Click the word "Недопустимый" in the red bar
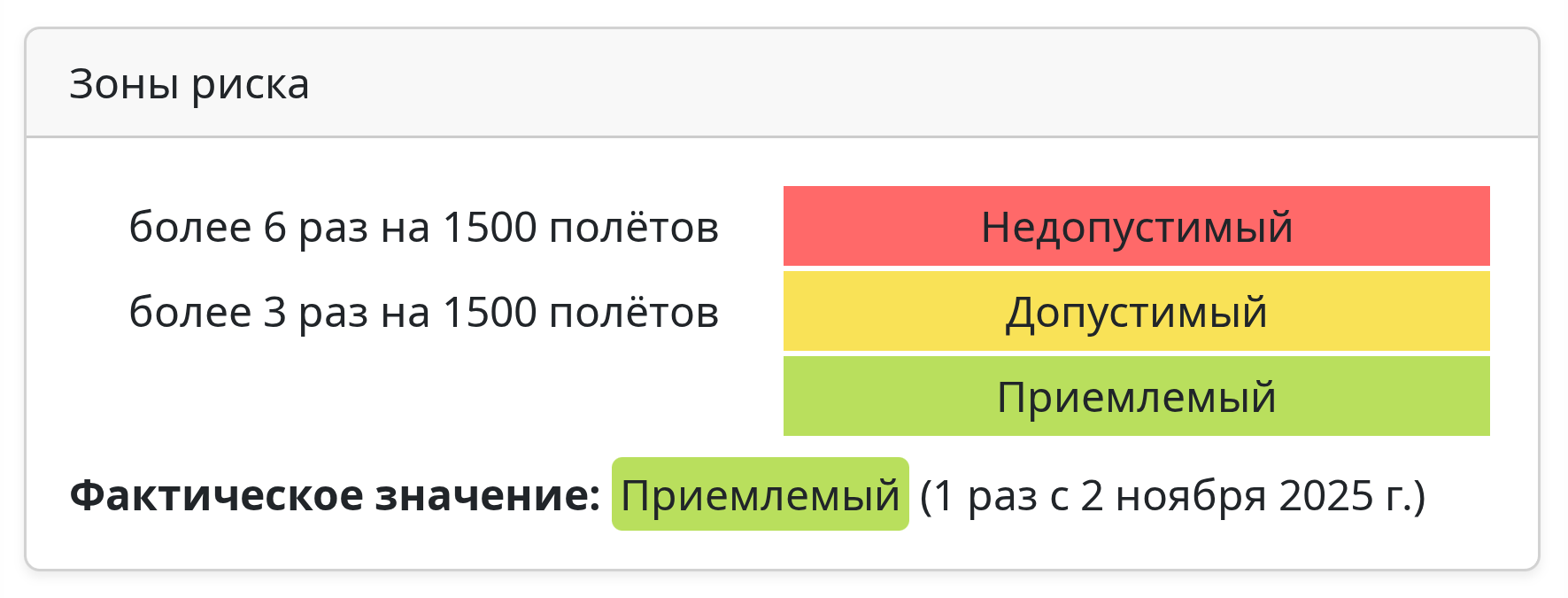This screenshot has height=598, width=1568. point(1137,228)
